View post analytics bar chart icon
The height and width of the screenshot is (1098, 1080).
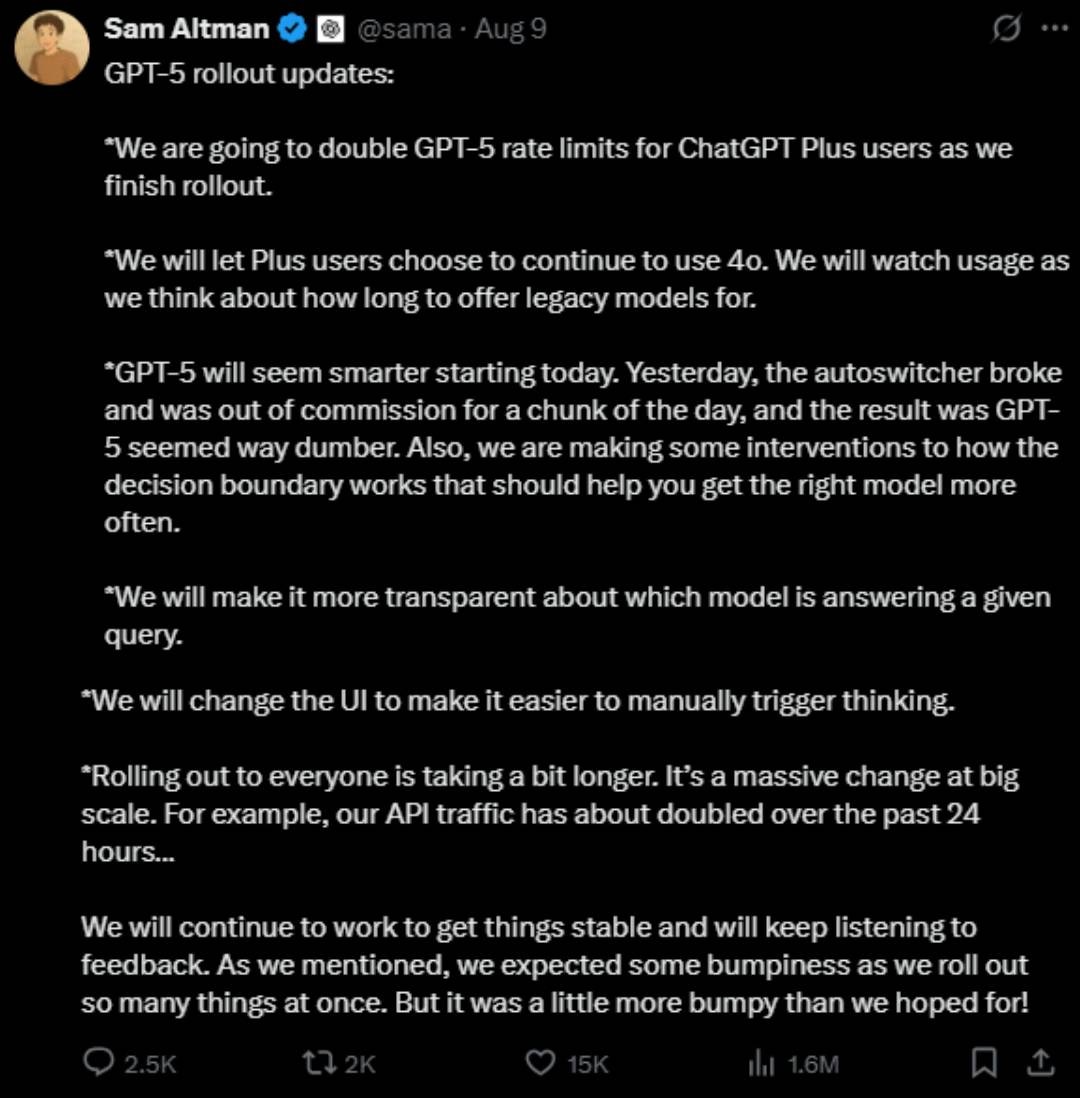pos(761,1063)
